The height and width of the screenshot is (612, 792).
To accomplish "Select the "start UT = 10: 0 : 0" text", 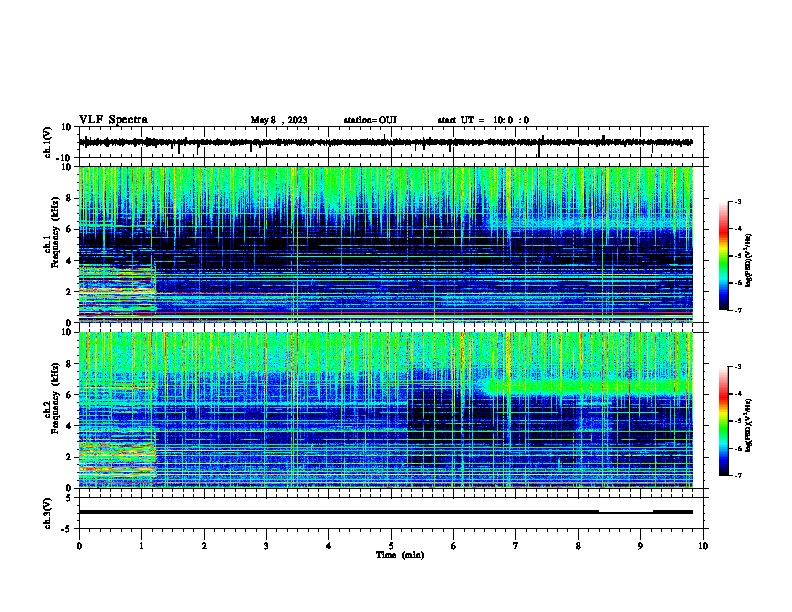I will (x=483, y=120).
